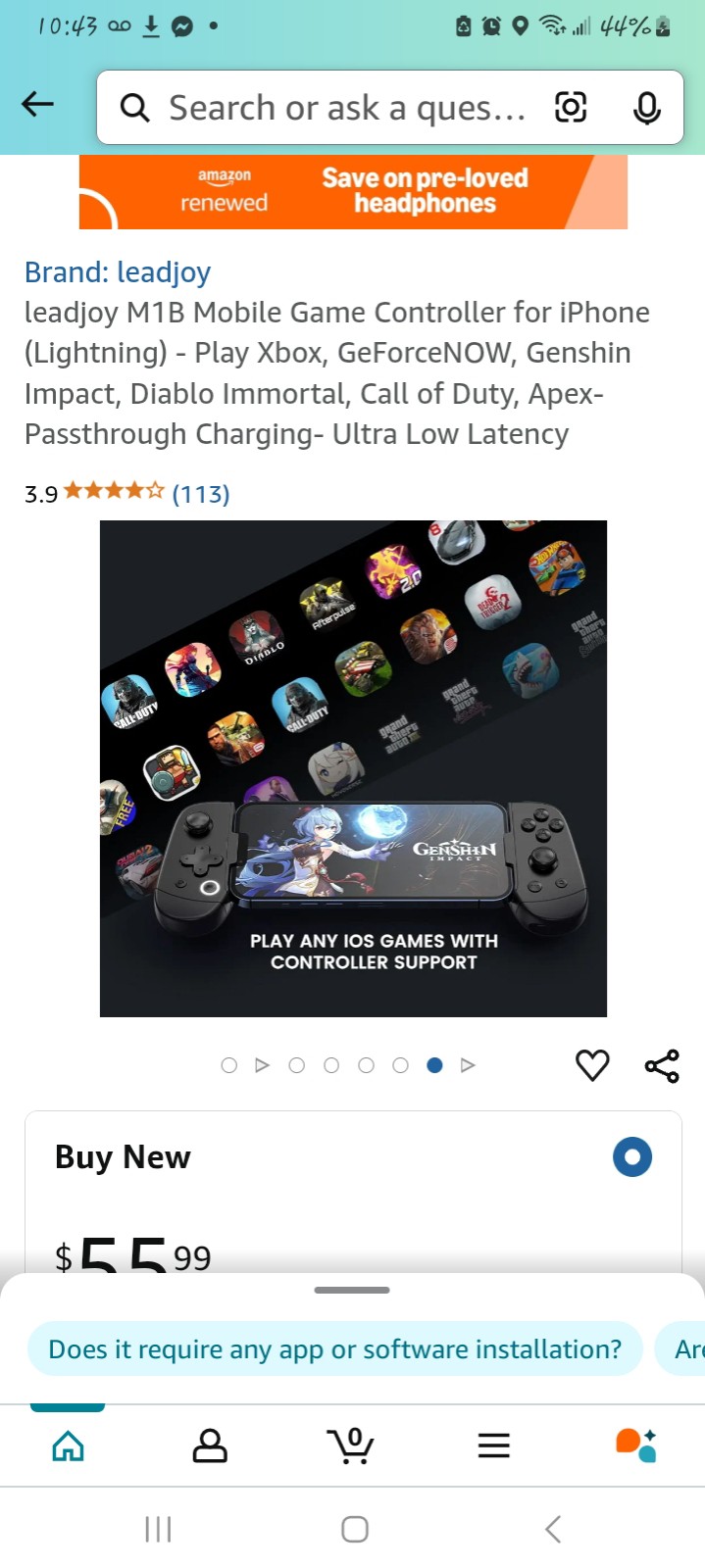This screenshot has width=705, height=1568.
Task: Open the shopping cart icon
Action: click(x=350, y=1445)
